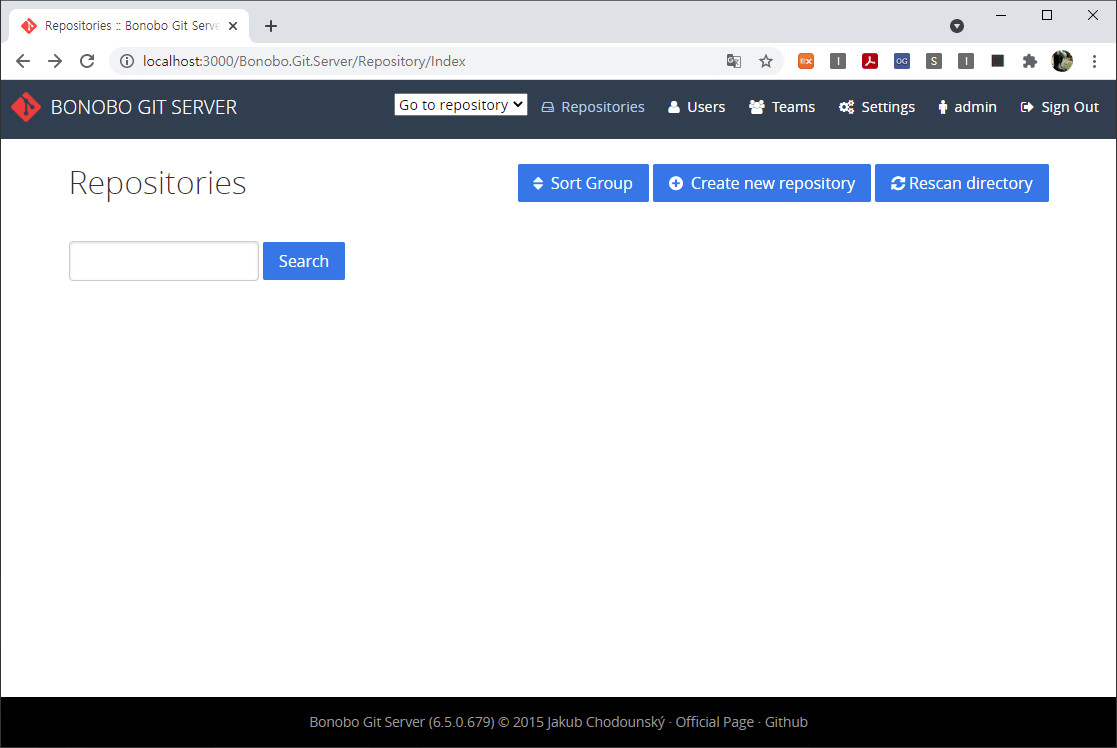Open a new browser tab

(271, 26)
